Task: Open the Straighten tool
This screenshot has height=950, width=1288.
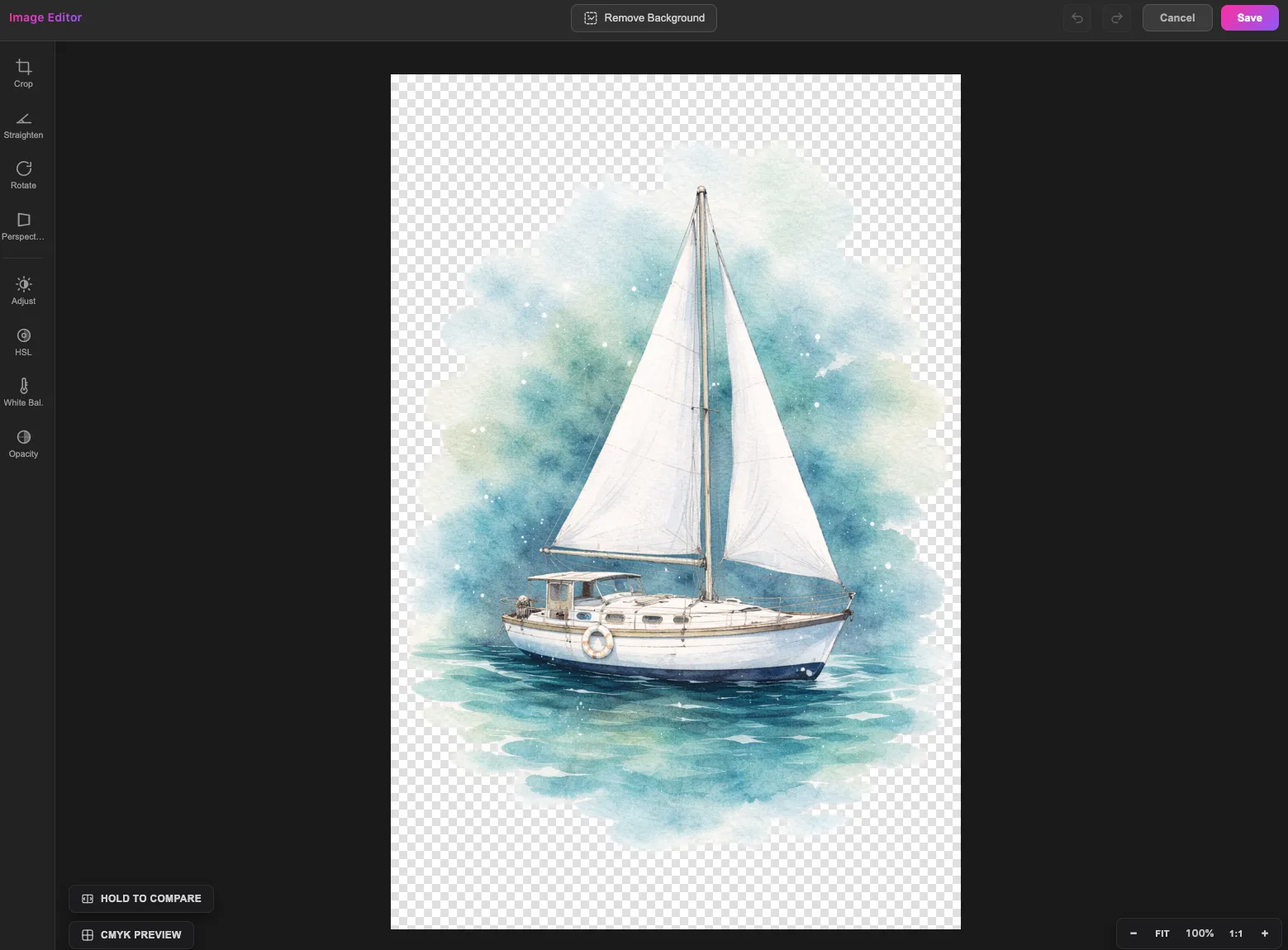Action: point(23,125)
